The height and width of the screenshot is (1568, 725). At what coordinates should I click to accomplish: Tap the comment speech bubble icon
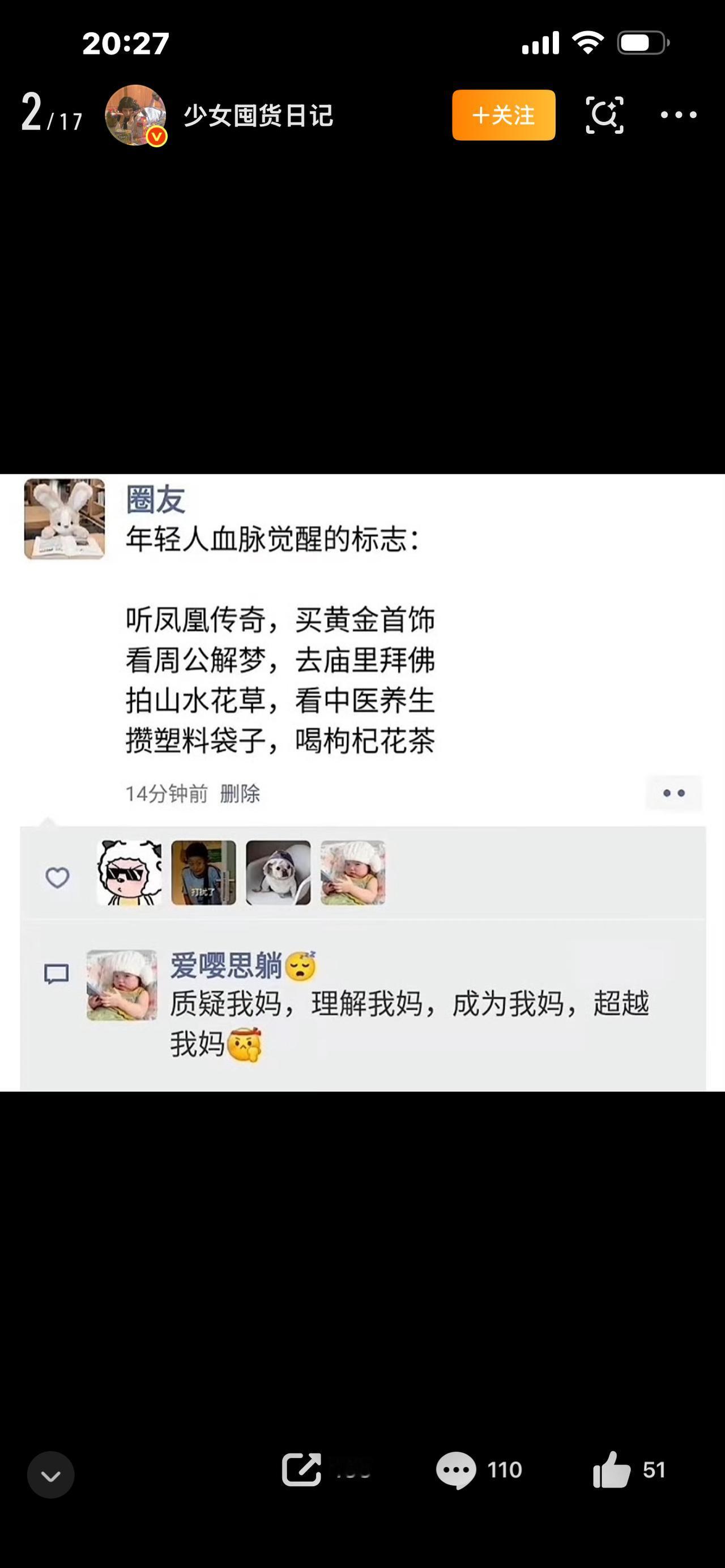coord(57,974)
